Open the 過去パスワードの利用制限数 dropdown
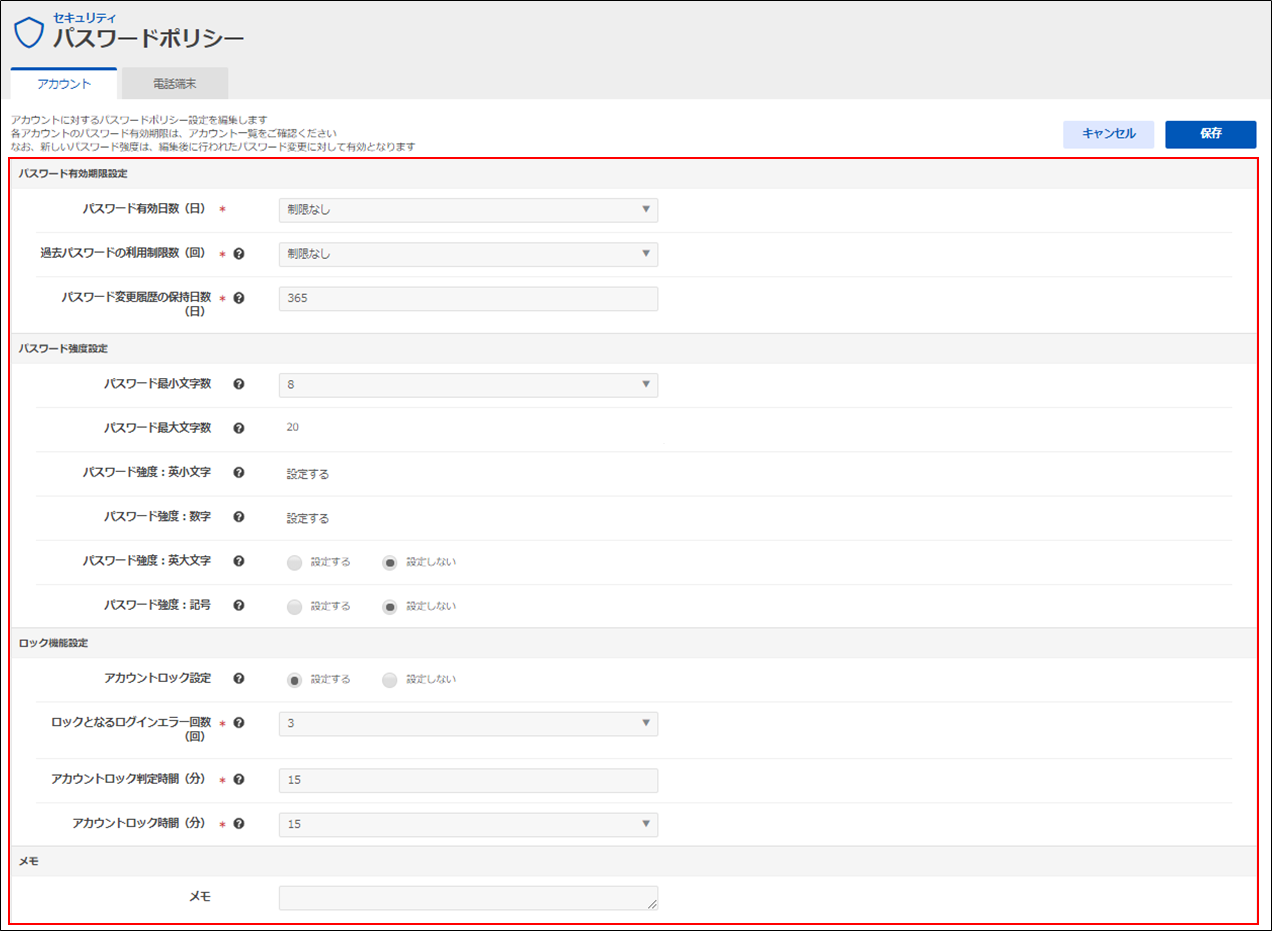 click(468, 254)
